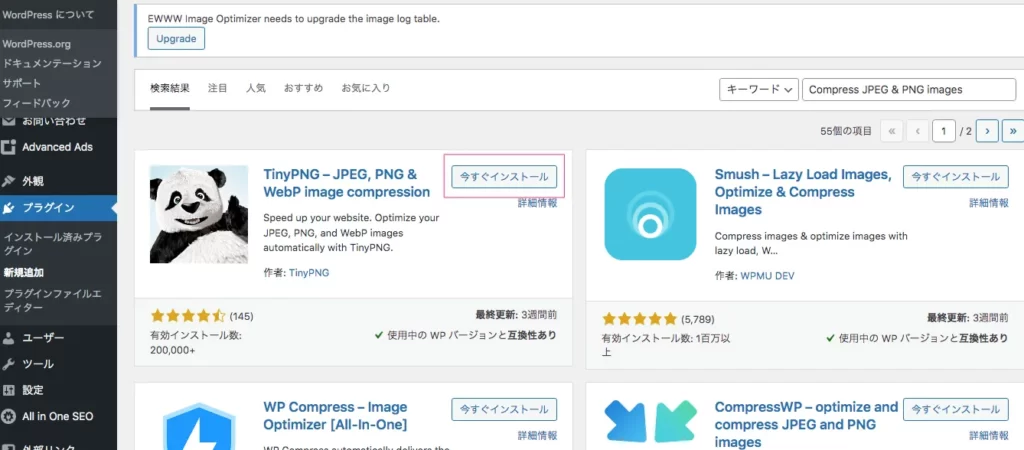Install the Smush plugin now
Screen dimensions: 1024x450
click(x=955, y=176)
